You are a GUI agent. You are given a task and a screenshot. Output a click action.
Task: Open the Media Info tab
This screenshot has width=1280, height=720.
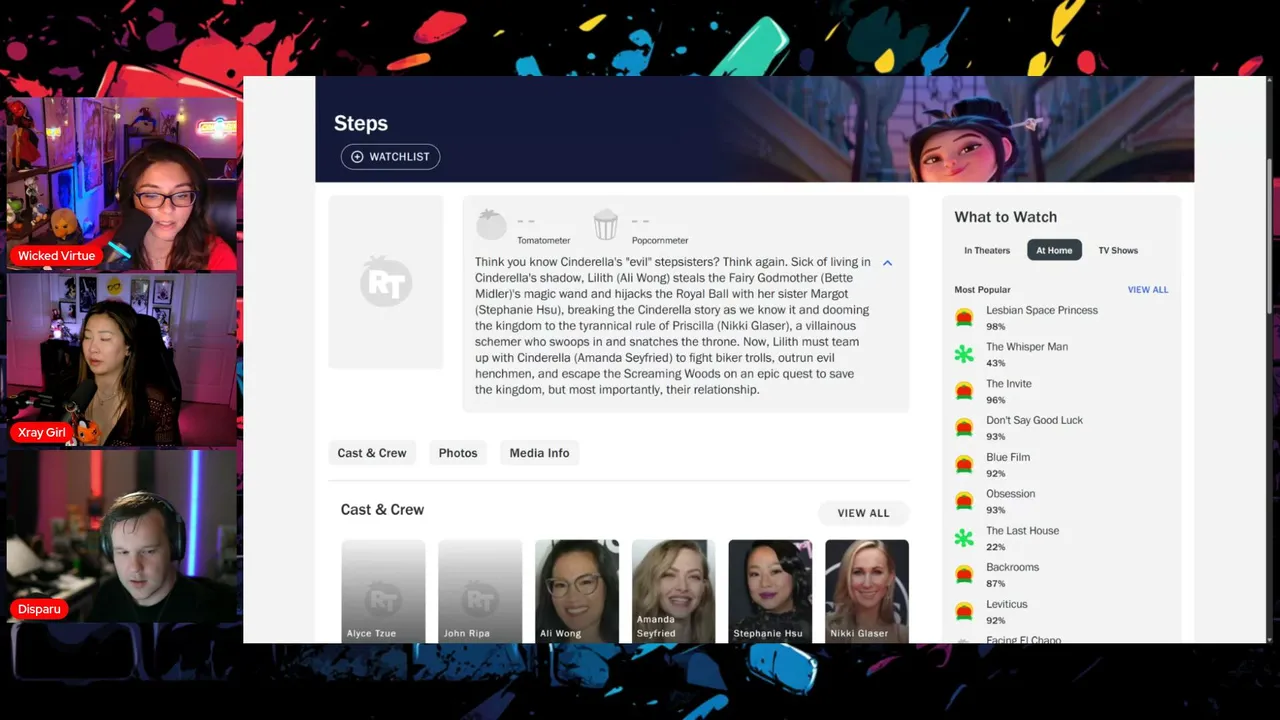point(539,453)
